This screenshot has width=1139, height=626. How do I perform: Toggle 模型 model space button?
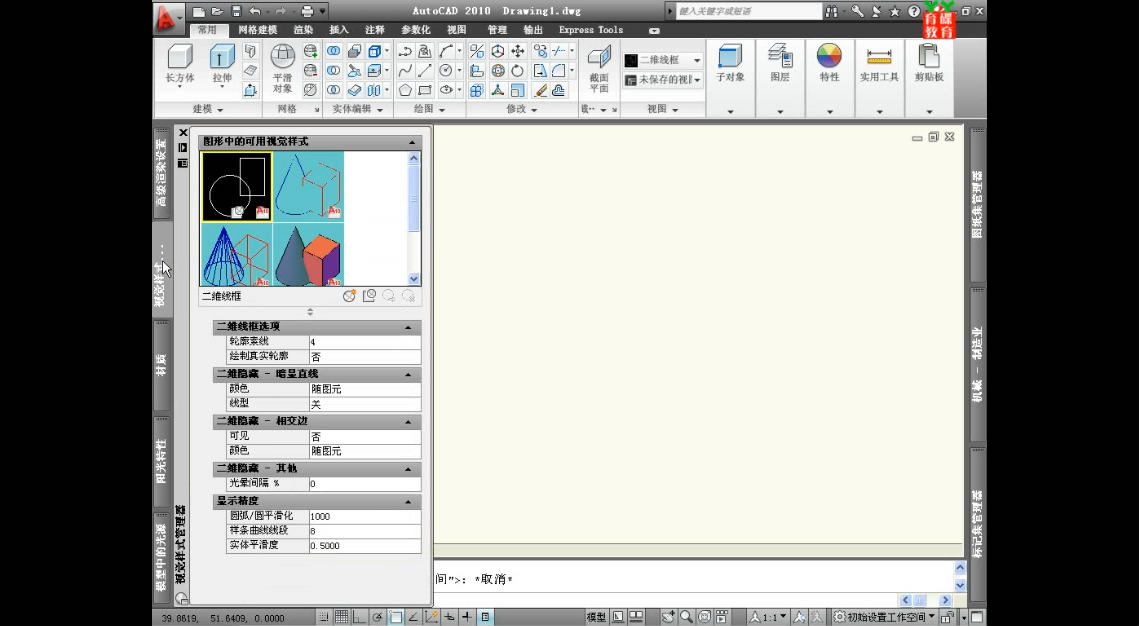(596, 617)
